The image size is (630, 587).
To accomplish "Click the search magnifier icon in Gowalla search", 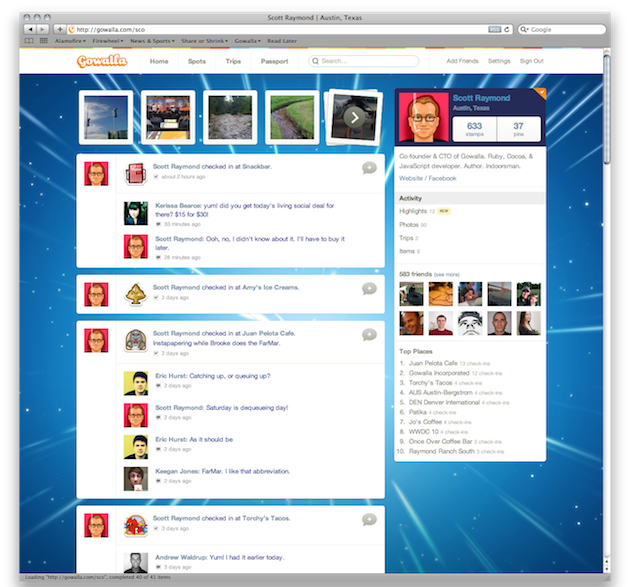I will click(315, 61).
